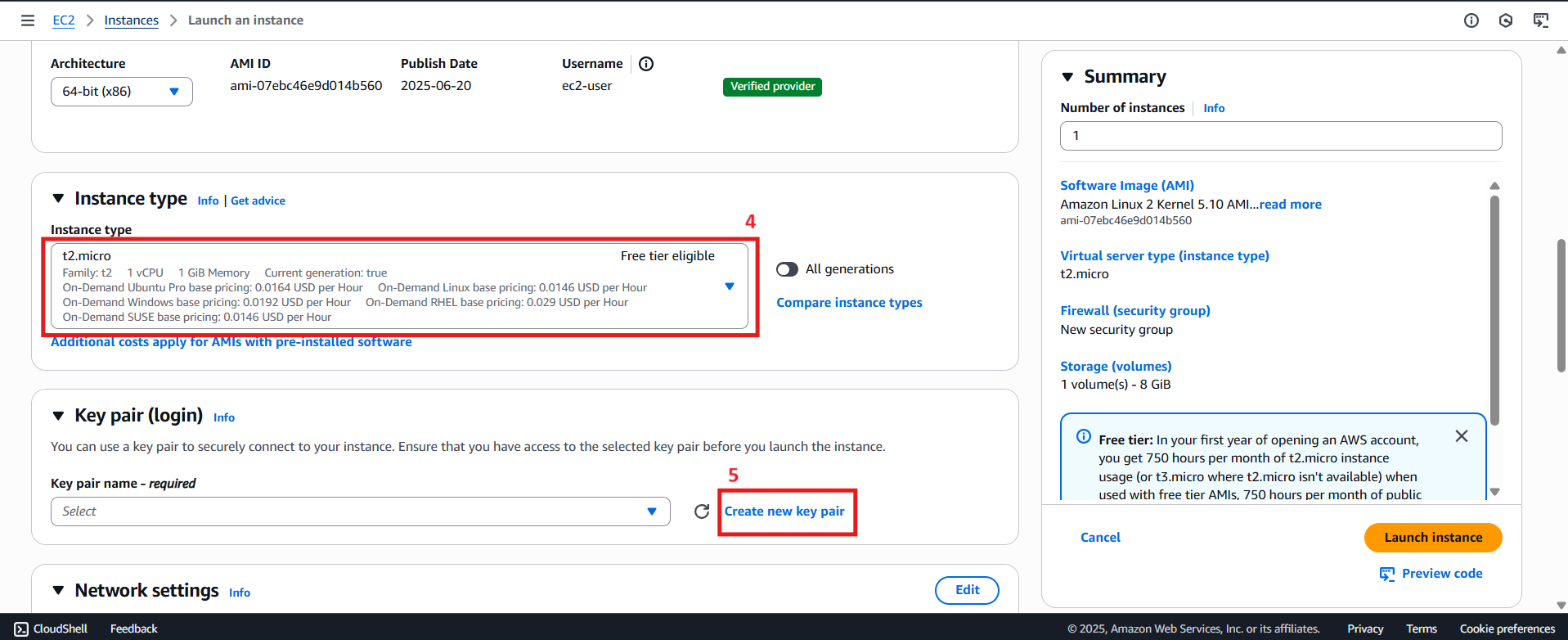
Task: Open Network settings Info link
Action: click(240, 593)
